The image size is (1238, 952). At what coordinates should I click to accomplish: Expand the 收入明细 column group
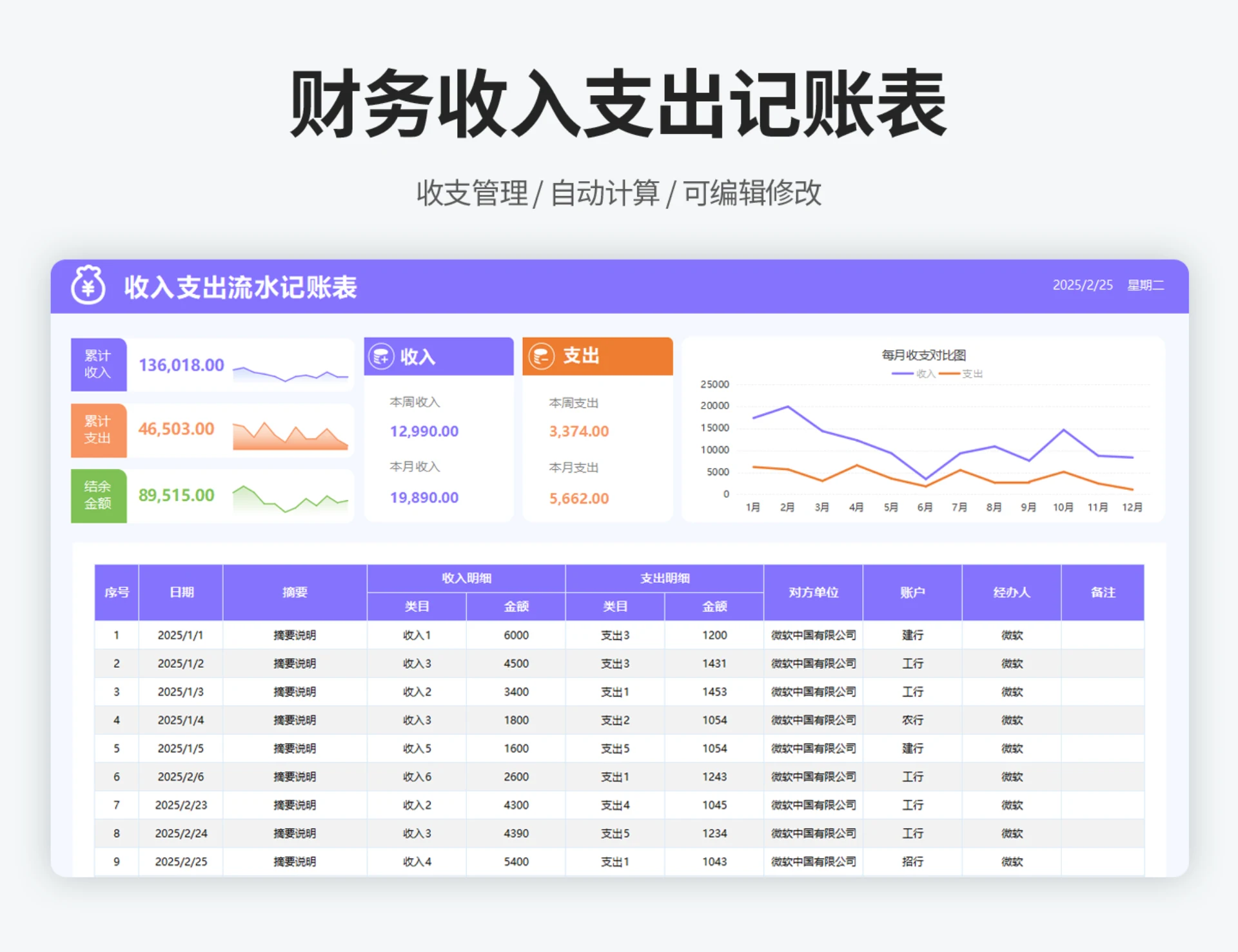[466, 578]
